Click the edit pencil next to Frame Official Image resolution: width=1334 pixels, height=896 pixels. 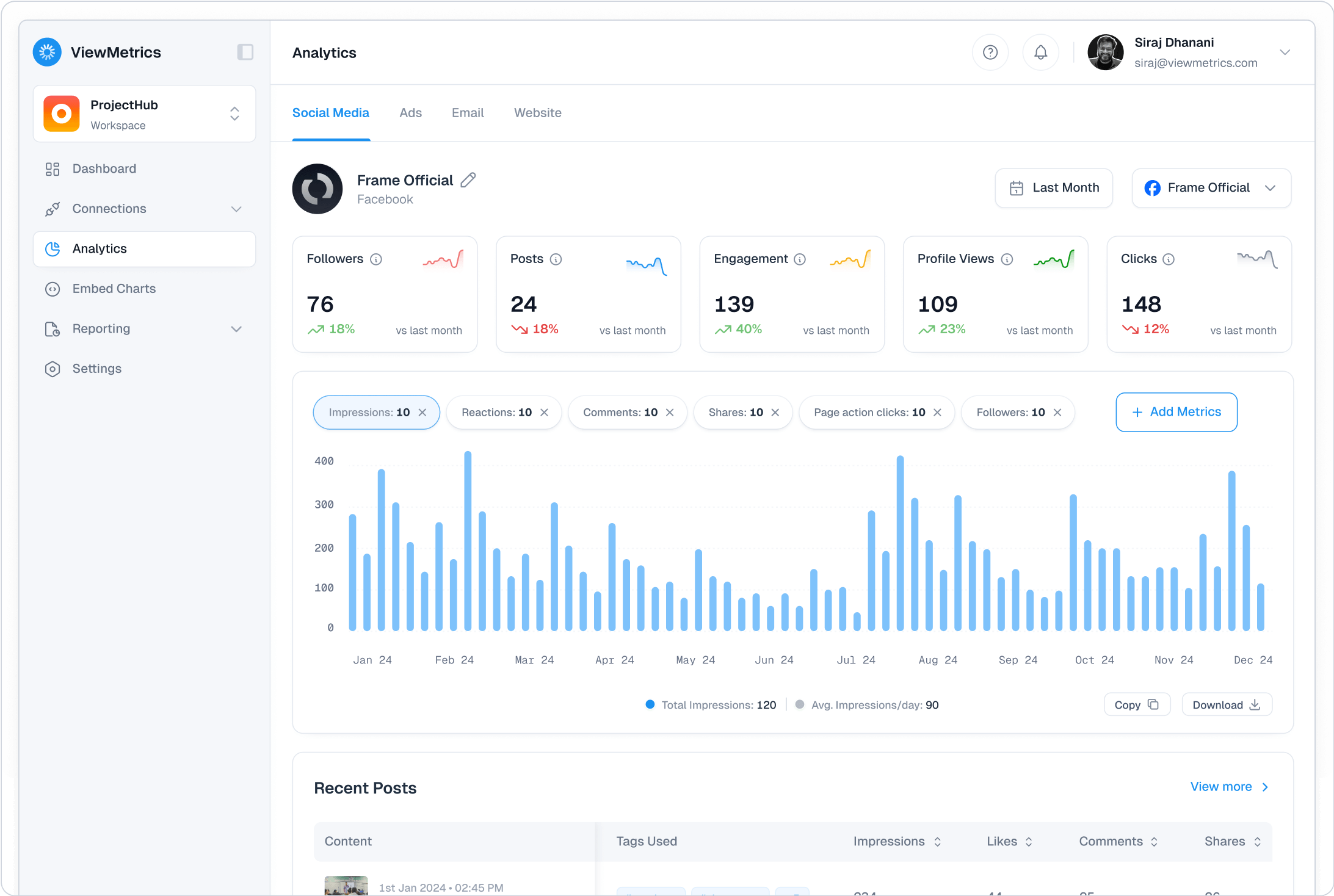[x=468, y=179]
